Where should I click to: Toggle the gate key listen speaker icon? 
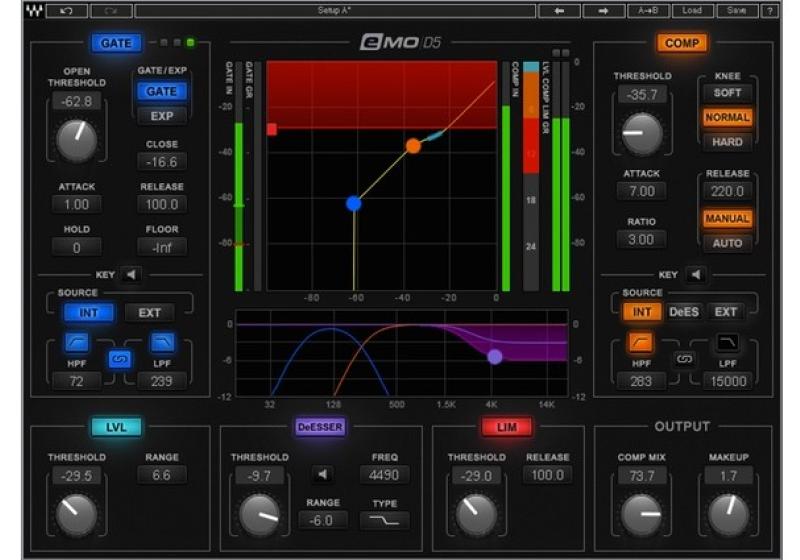point(132,274)
